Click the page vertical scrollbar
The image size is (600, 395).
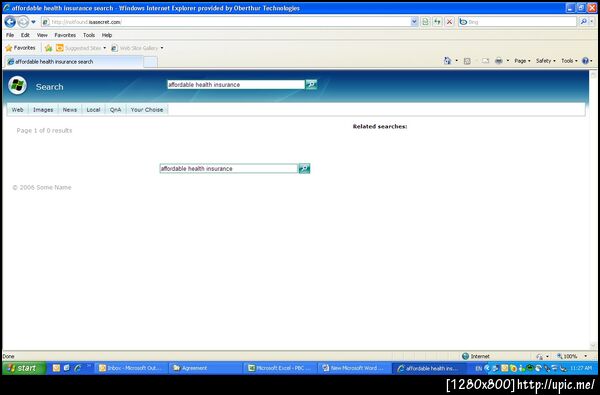click(593, 211)
